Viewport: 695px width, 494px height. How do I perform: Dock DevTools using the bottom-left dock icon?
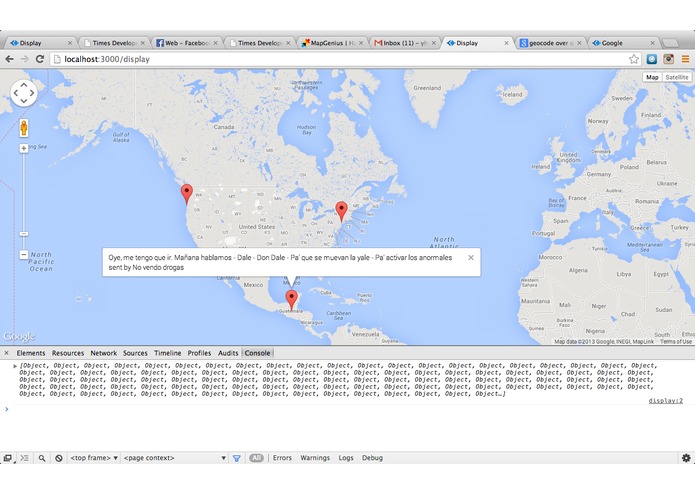point(8,458)
